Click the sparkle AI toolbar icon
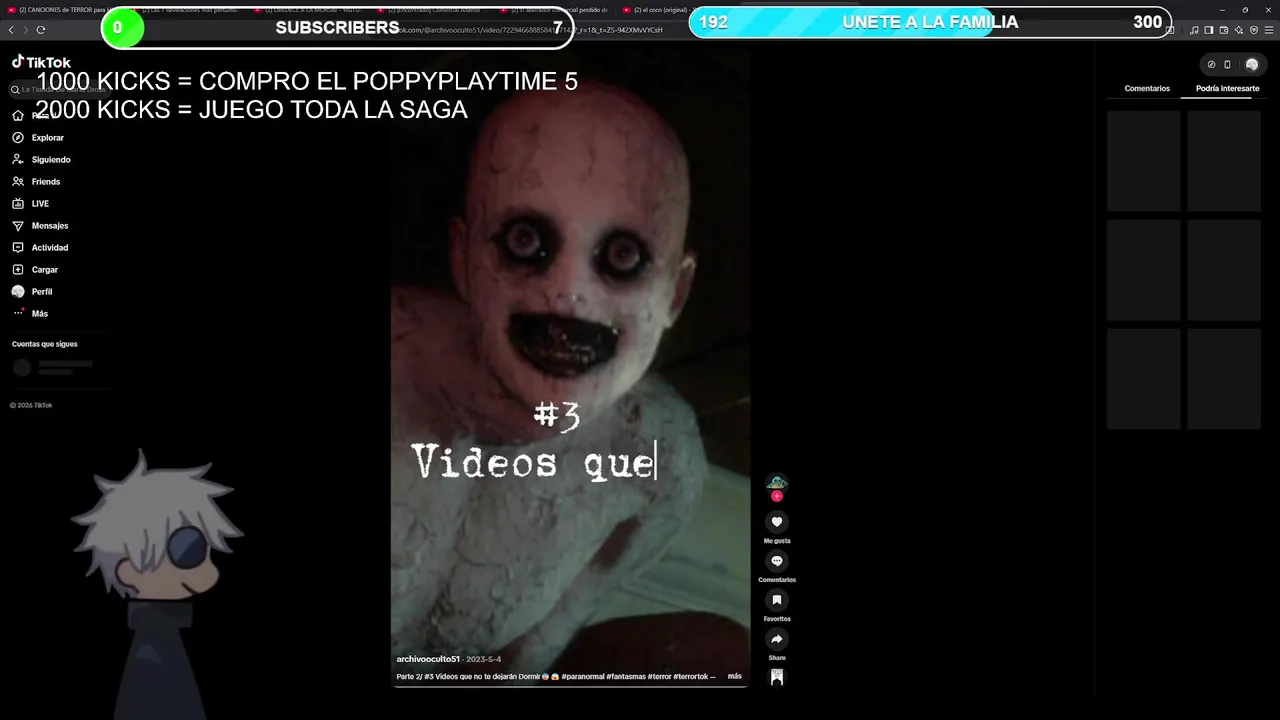The height and width of the screenshot is (720, 1280). tap(1239, 30)
